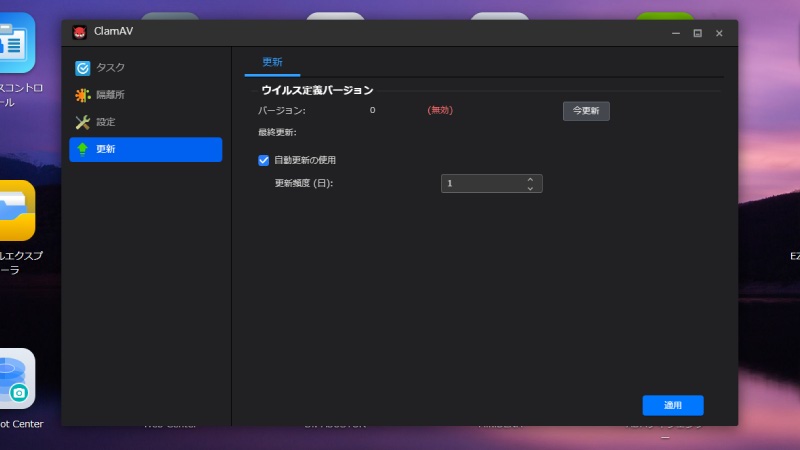Open the 隔離所 quarantine section

click(145, 95)
